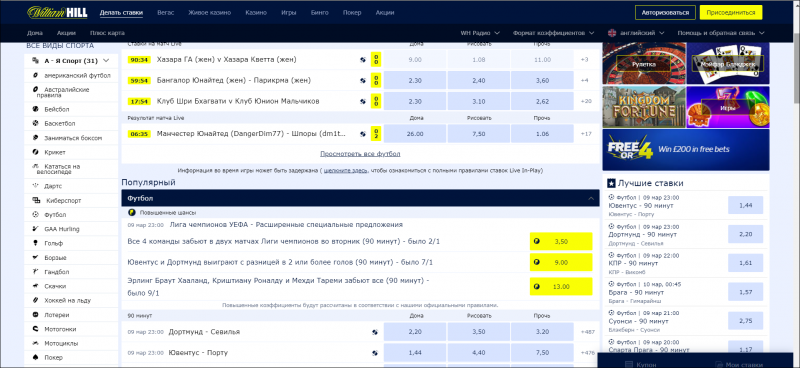Click the handball icon next to Гандбол
Screen dimensions: 800x368
pos(35,272)
